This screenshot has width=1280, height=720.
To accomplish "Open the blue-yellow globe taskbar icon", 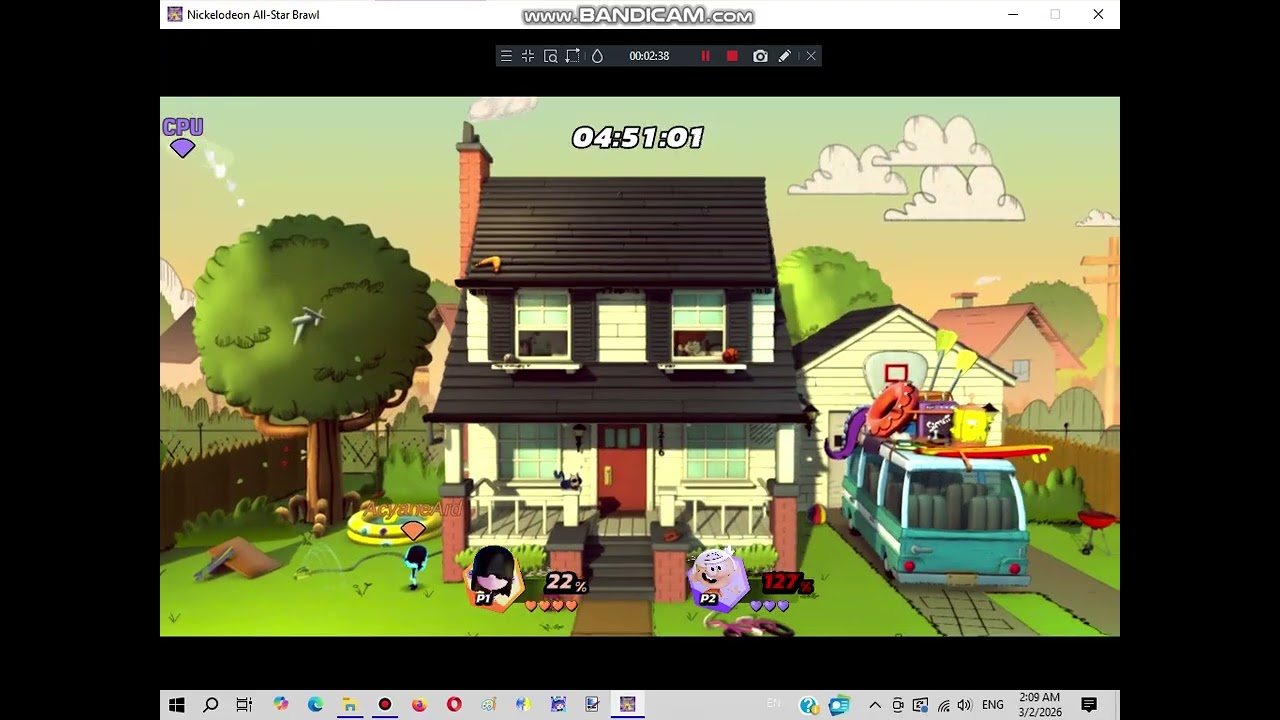I will click(x=523, y=705).
